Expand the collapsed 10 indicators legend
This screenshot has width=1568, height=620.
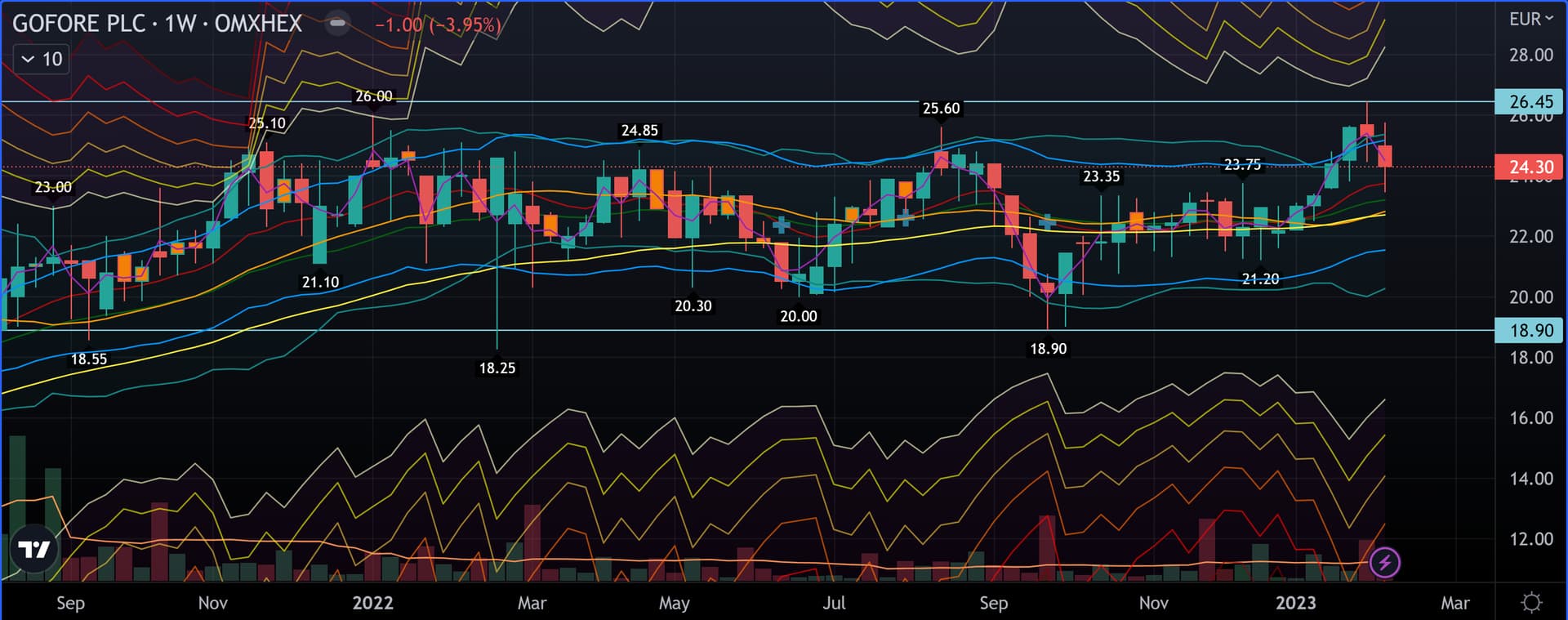(x=42, y=59)
